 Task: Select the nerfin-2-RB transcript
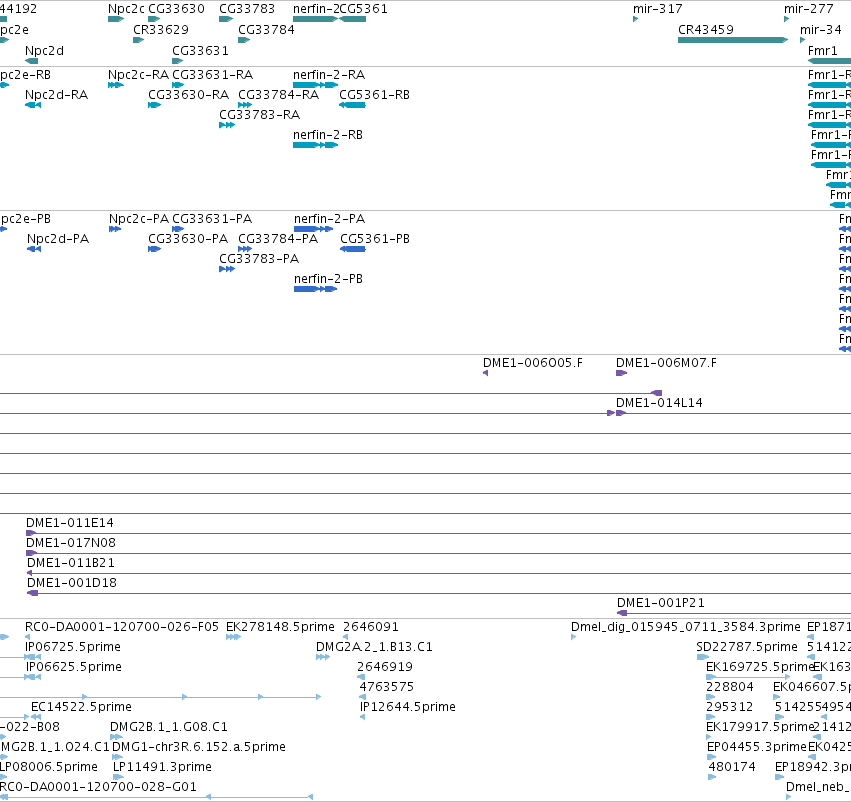point(315,145)
